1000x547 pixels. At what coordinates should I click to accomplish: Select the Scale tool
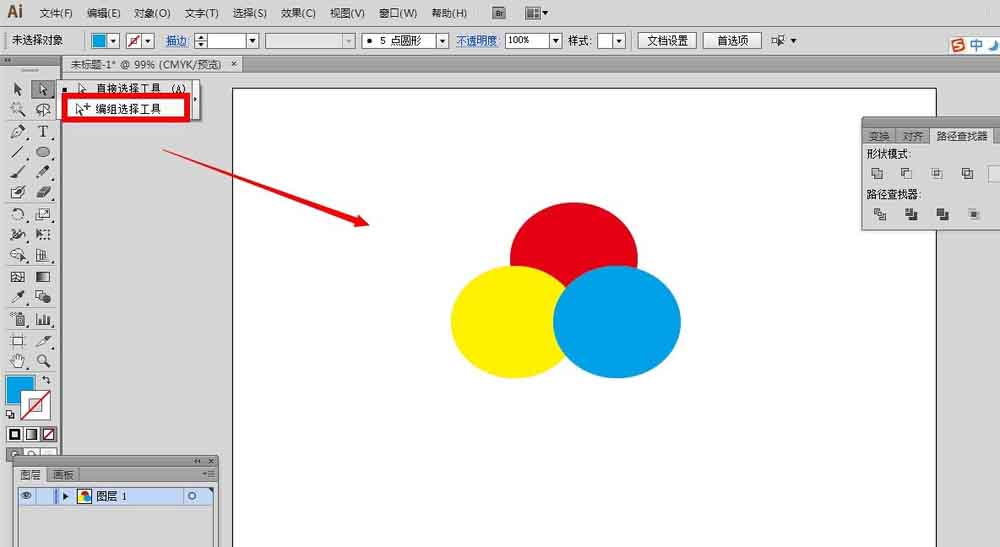pyautogui.click(x=43, y=214)
